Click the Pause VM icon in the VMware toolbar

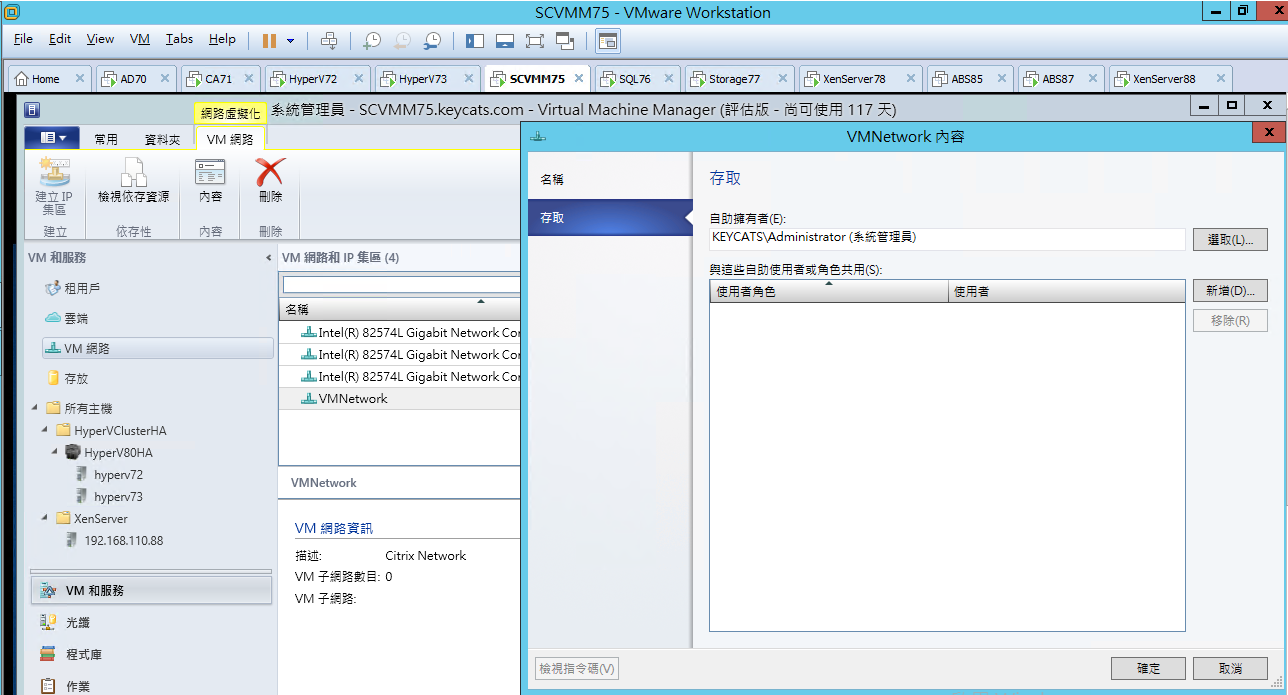269,40
